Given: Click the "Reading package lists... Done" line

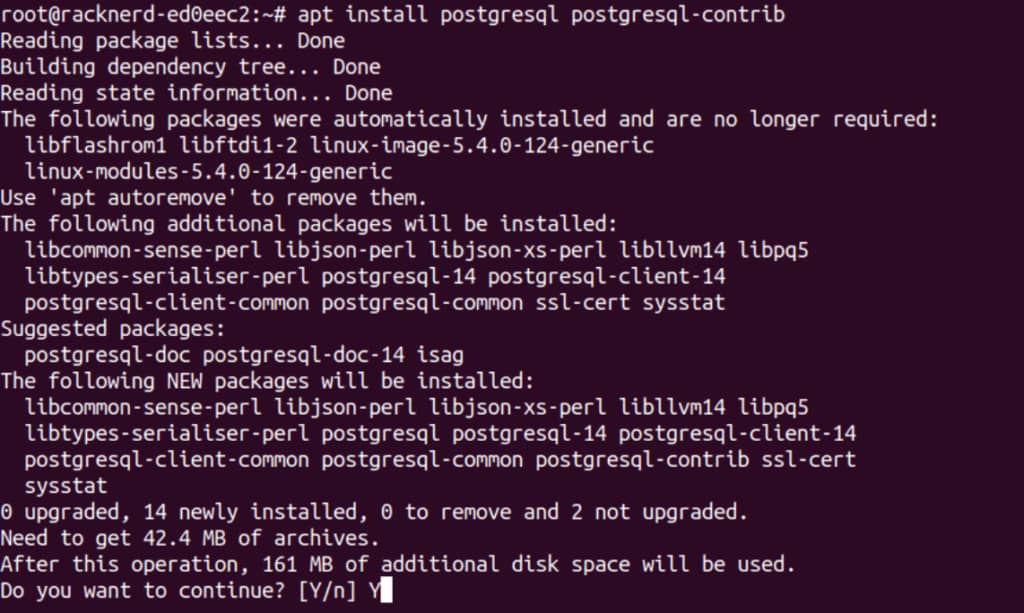Looking at the screenshot, I should [172, 41].
